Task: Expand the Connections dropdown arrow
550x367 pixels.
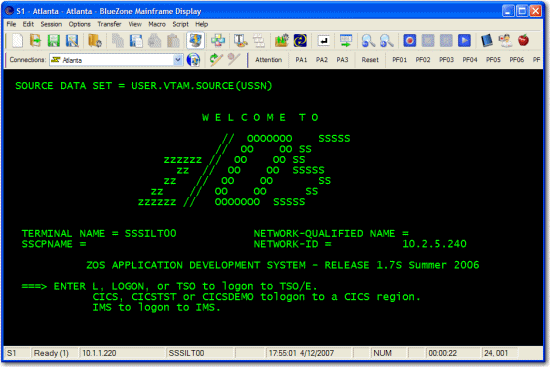Action: (178, 60)
